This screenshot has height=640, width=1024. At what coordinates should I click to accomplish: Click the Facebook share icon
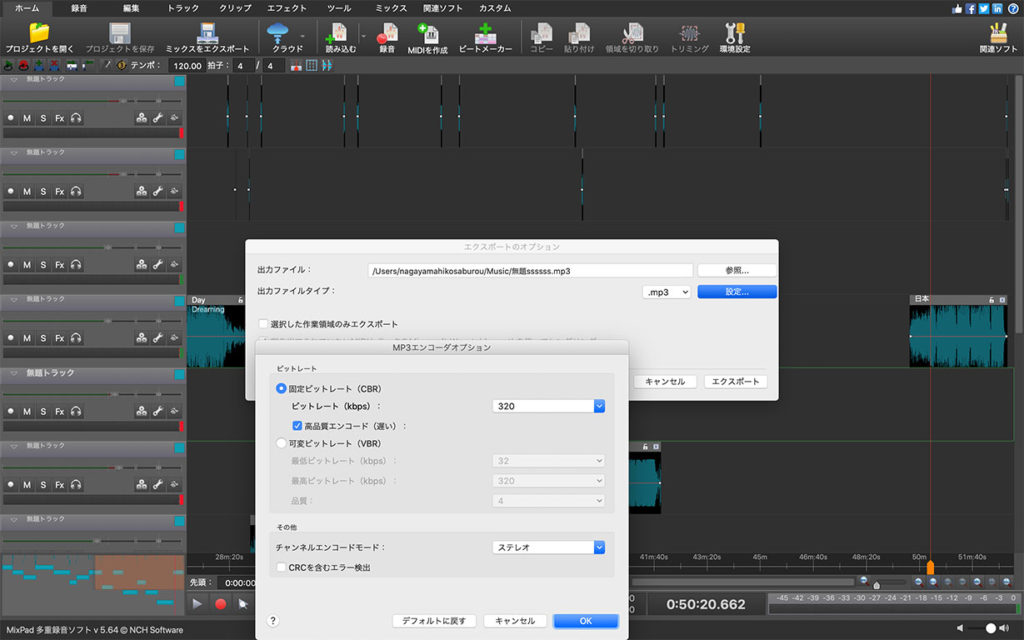(x=970, y=8)
